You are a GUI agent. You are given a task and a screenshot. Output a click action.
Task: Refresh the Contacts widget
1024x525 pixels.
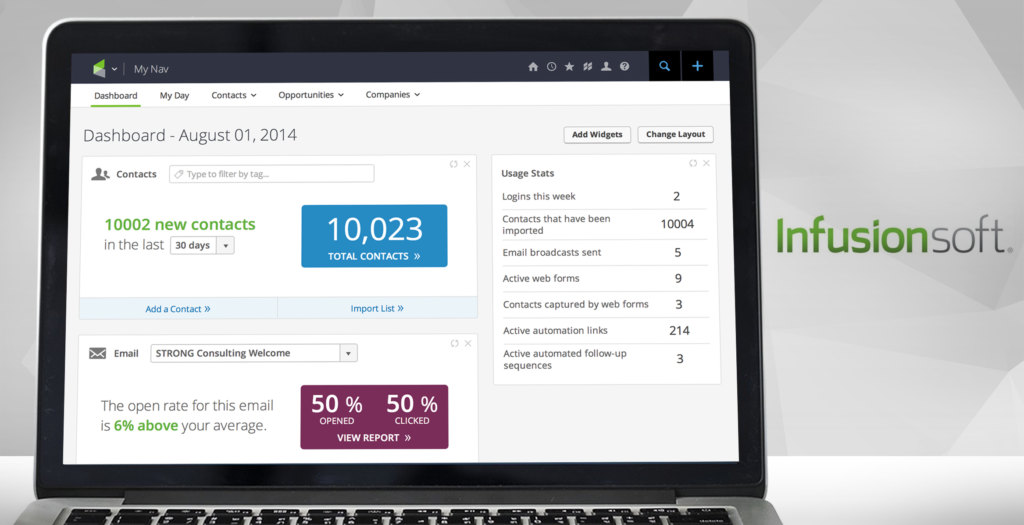pyautogui.click(x=453, y=165)
